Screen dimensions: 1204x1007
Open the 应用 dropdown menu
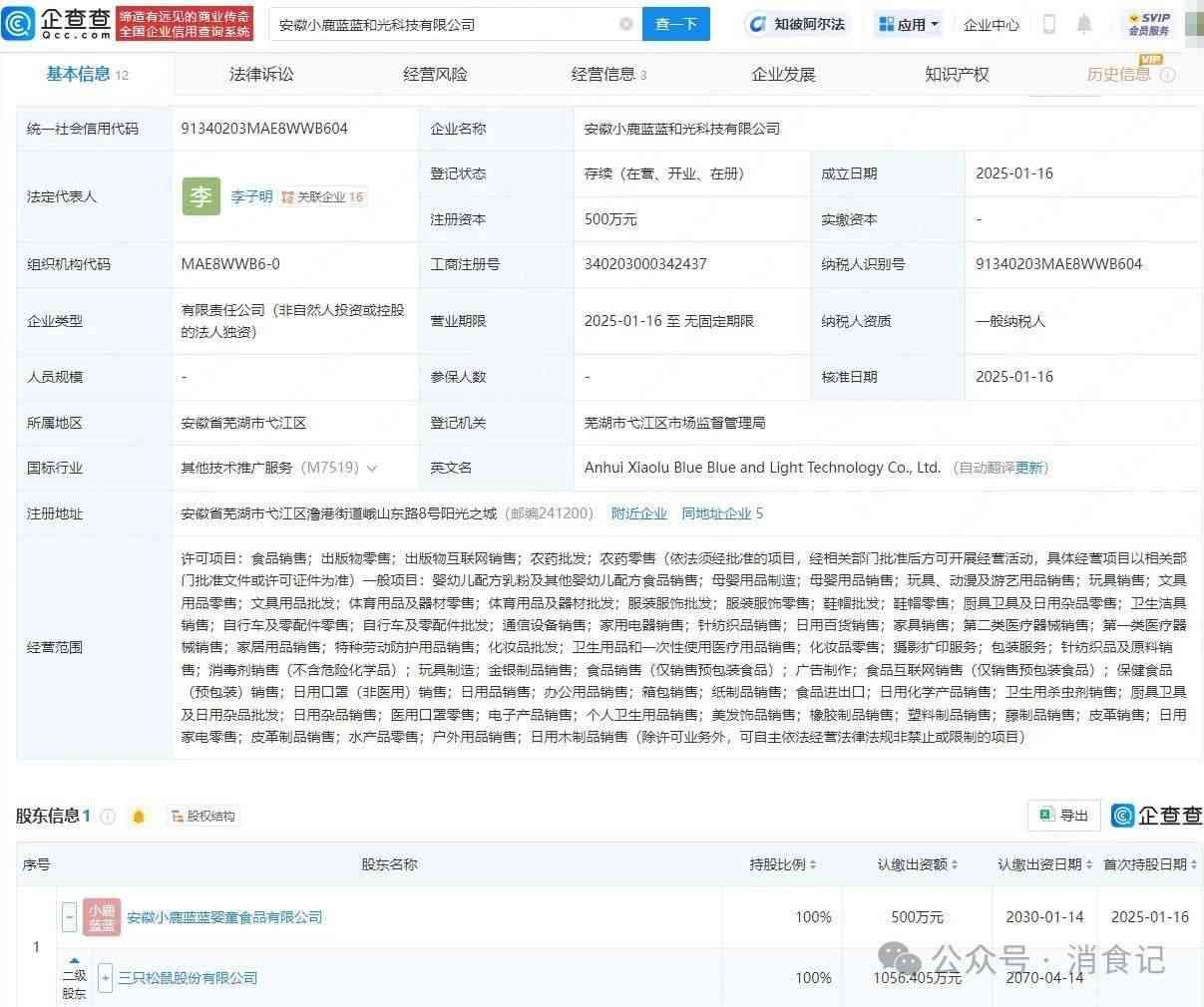point(909,24)
